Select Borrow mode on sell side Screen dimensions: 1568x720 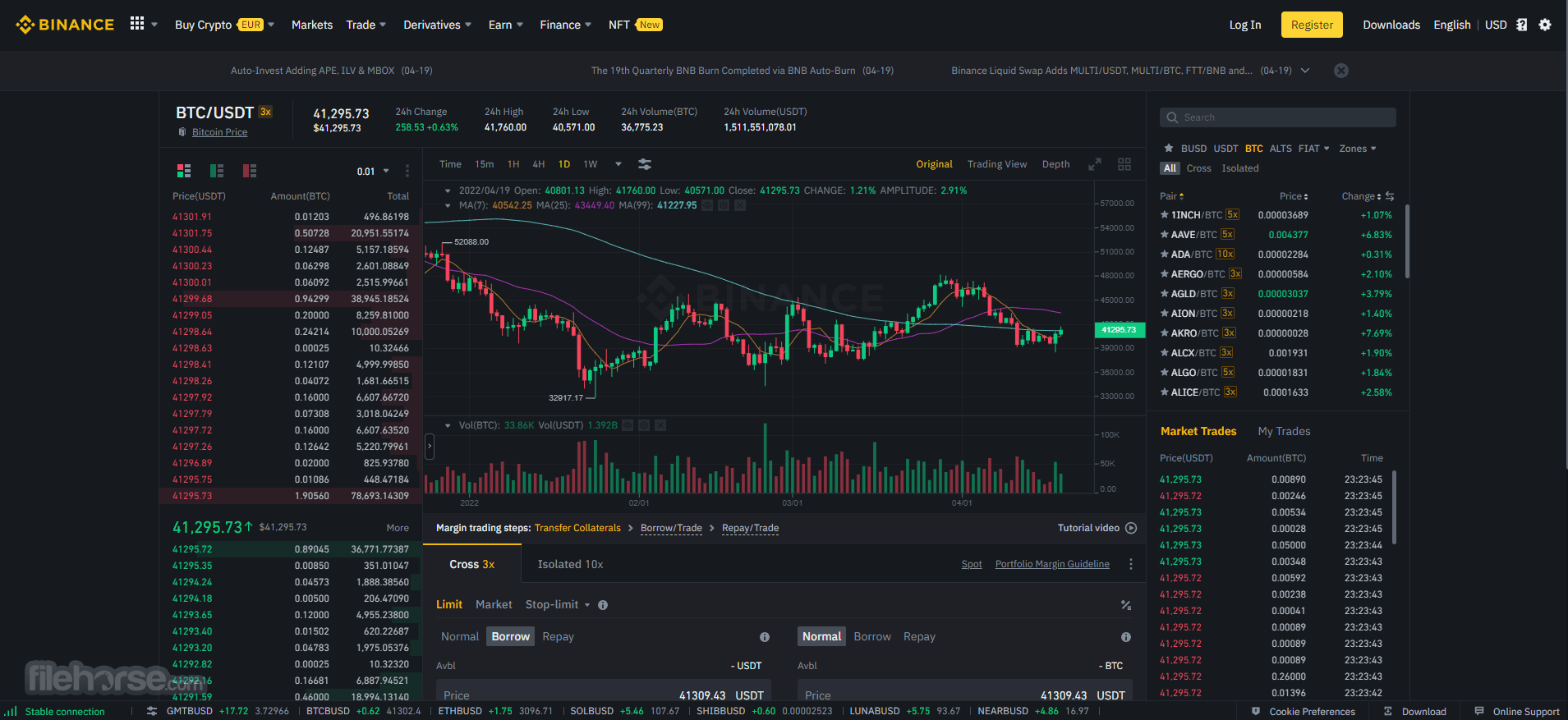pyautogui.click(x=872, y=636)
